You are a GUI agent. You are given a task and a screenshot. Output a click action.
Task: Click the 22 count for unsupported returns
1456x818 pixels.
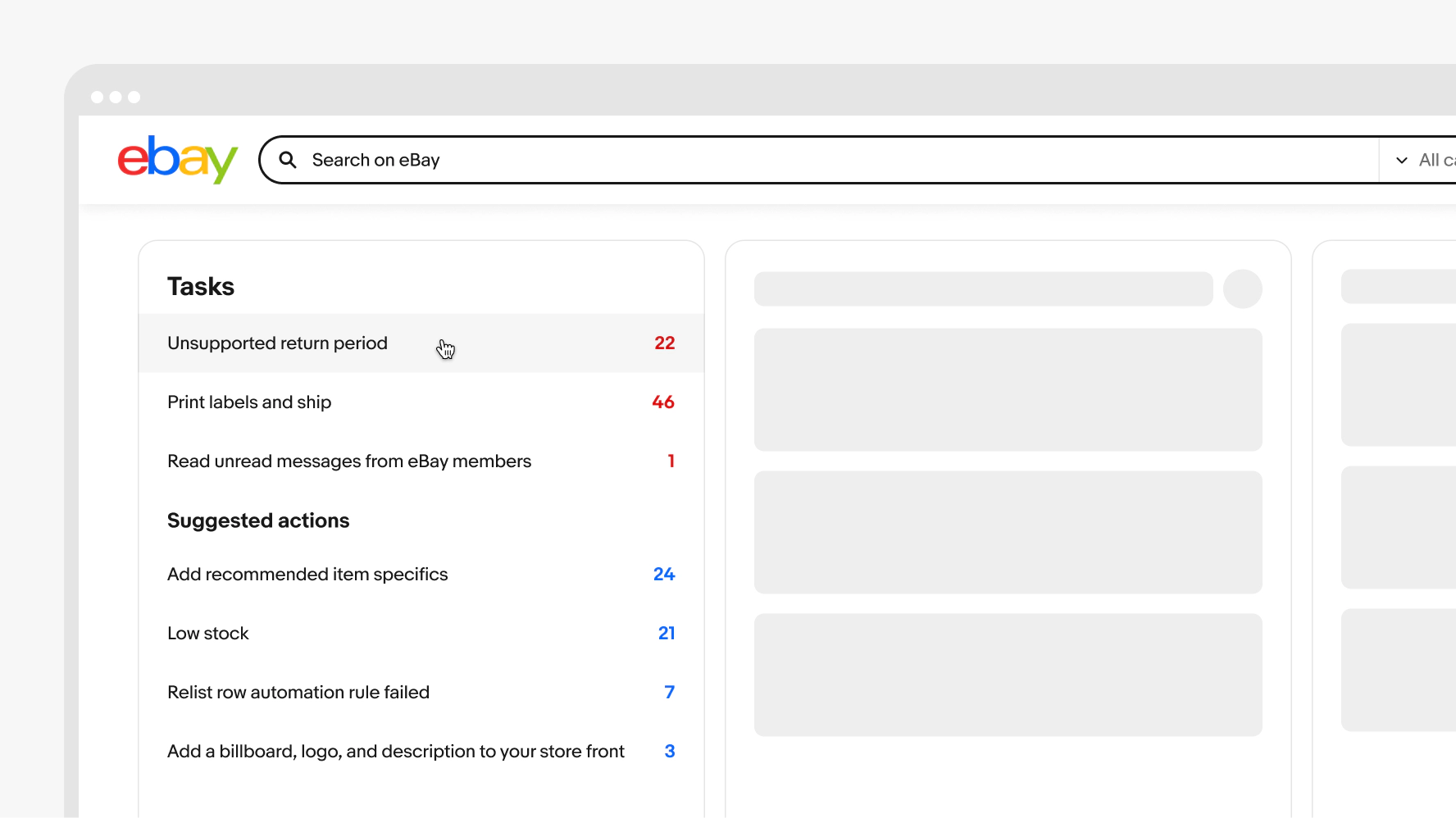(664, 343)
